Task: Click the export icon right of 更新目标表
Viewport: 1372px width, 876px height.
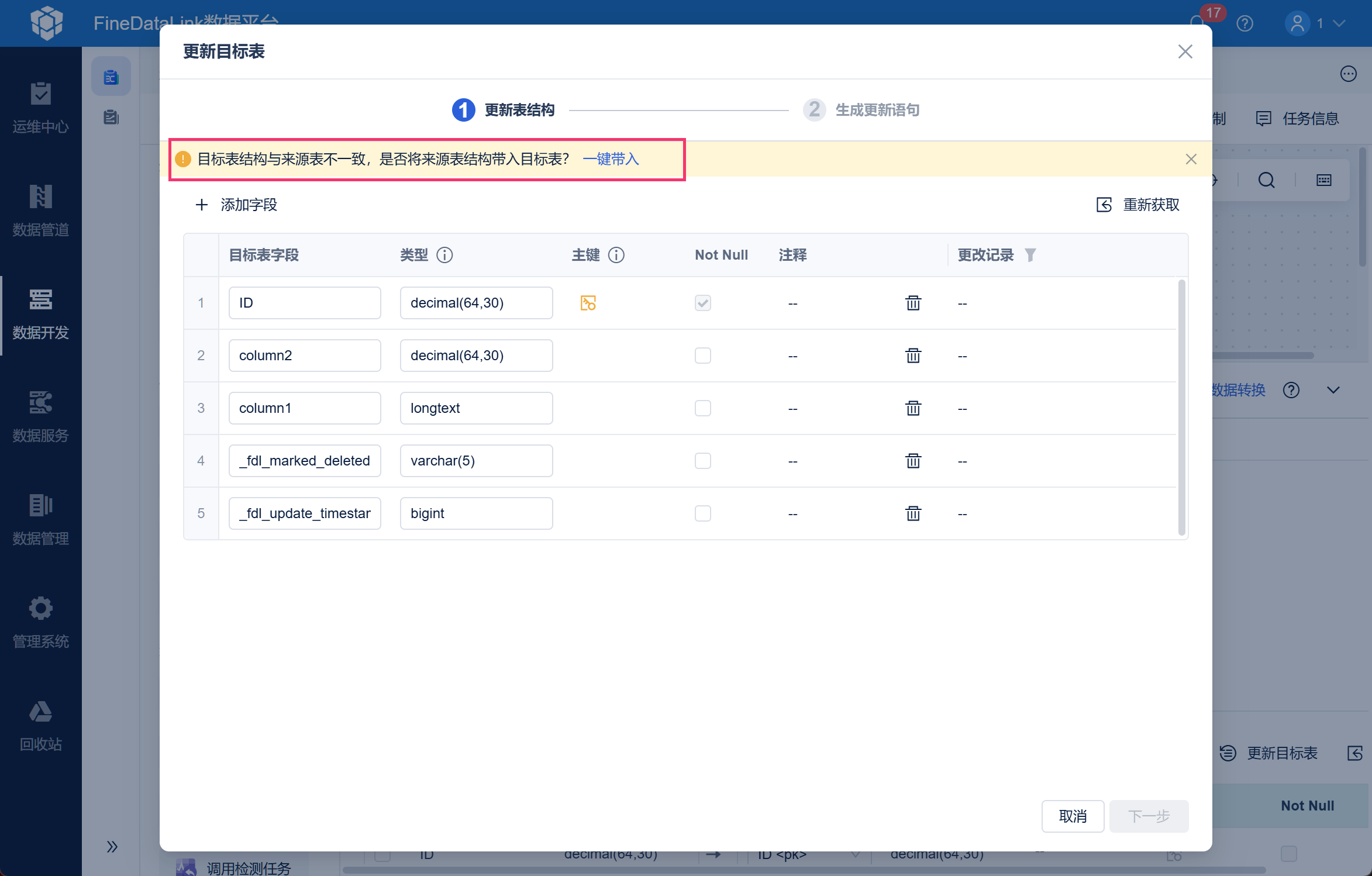Action: [1355, 753]
